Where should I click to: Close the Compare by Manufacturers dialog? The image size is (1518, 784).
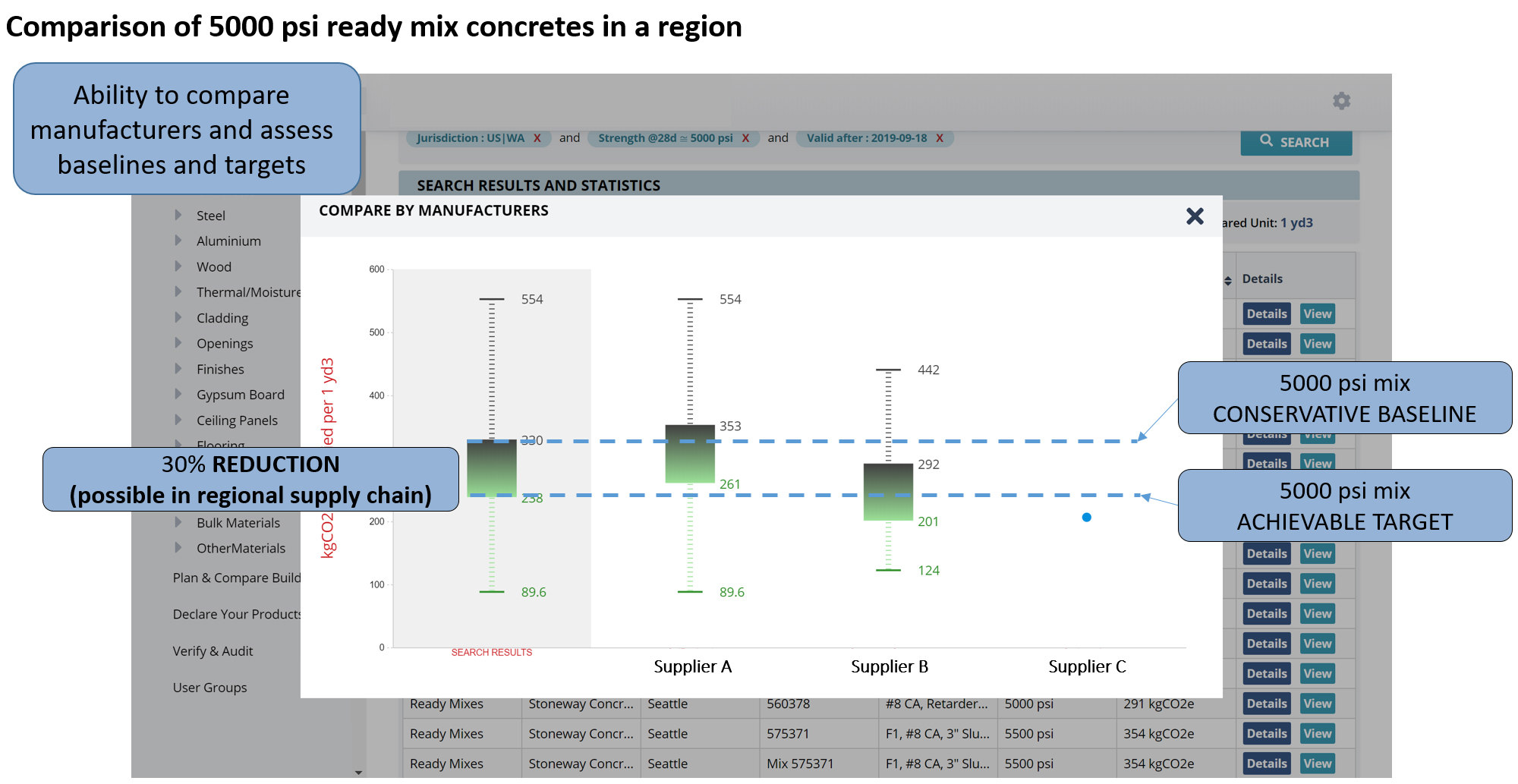(x=1195, y=216)
